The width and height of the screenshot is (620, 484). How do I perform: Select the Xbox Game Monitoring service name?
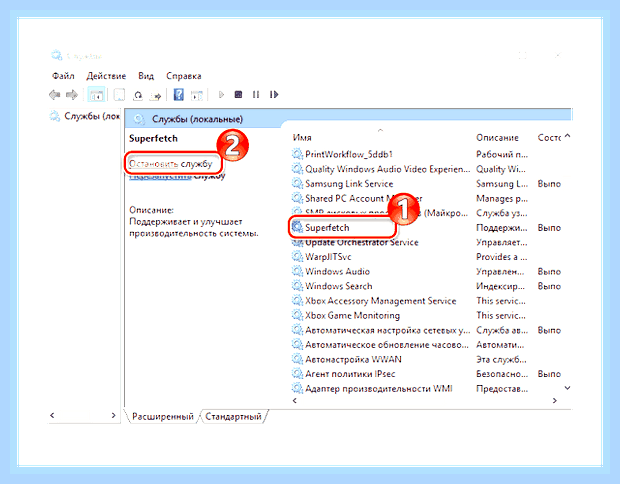(352, 315)
